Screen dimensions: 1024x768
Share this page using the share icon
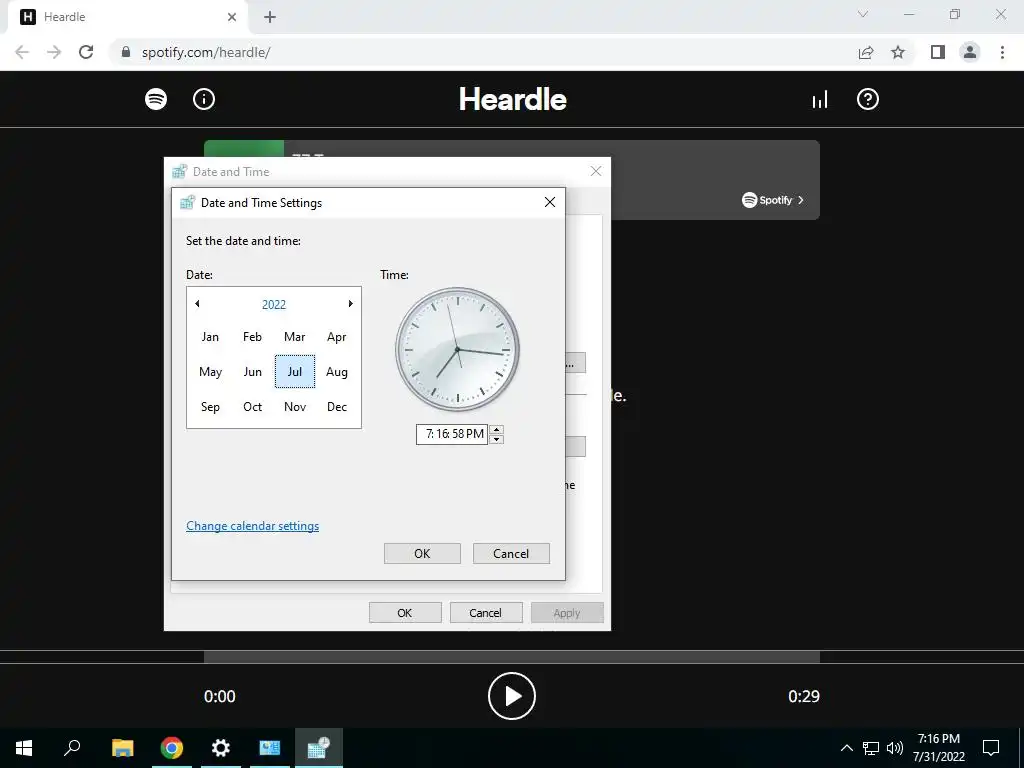click(x=866, y=52)
